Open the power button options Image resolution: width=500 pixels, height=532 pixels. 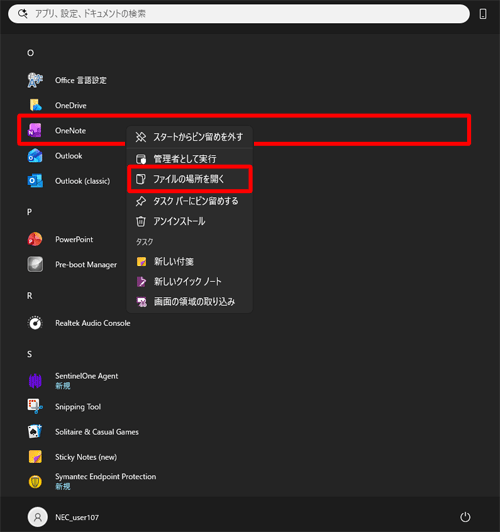coord(465,517)
